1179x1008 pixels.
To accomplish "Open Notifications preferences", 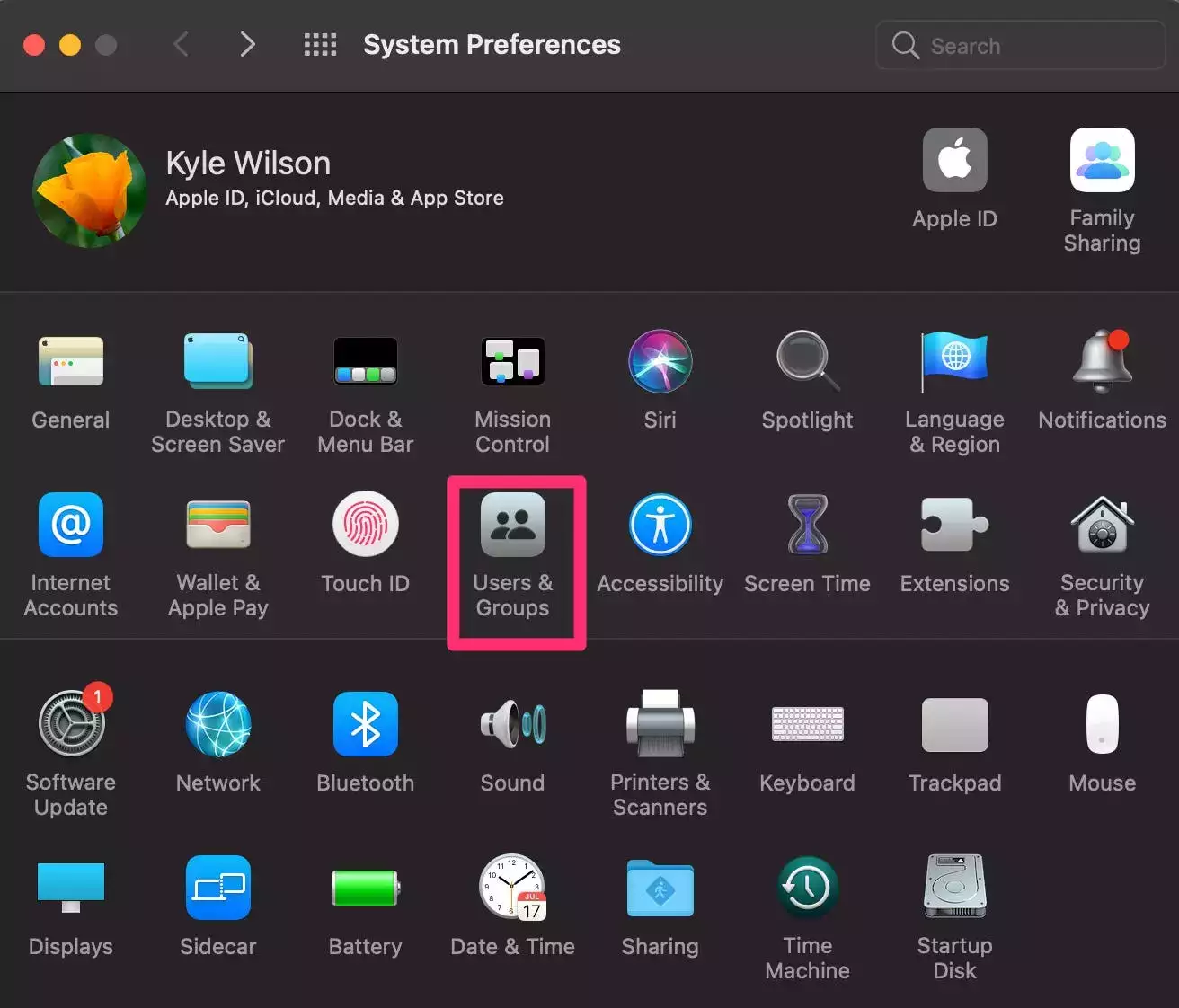I will click(x=1102, y=362).
